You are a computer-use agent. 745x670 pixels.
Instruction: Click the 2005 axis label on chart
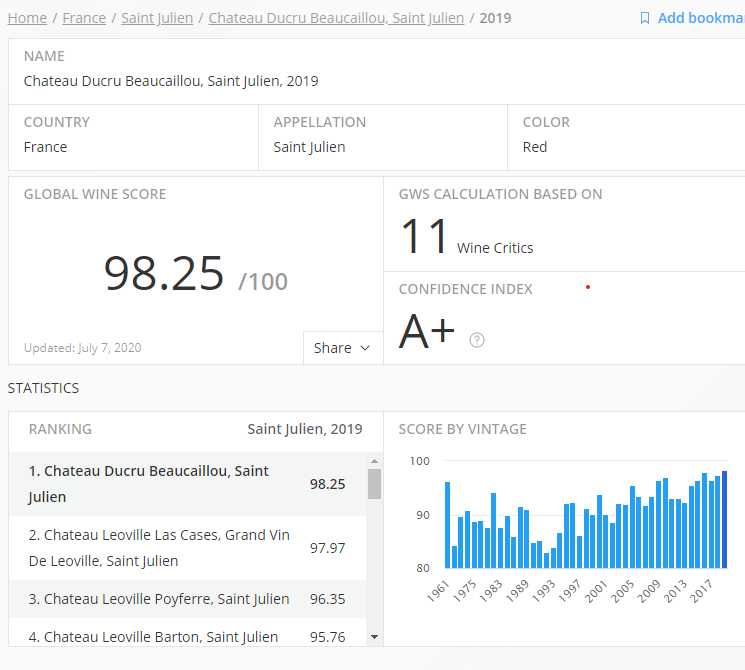pyautogui.click(x=622, y=591)
